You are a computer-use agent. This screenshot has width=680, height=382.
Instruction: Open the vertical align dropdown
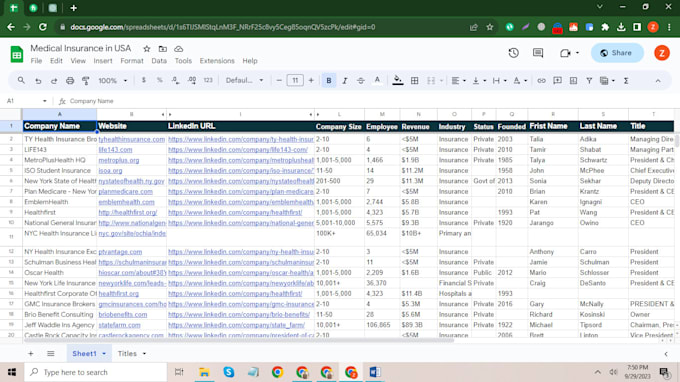pyautogui.click(x=479, y=81)
